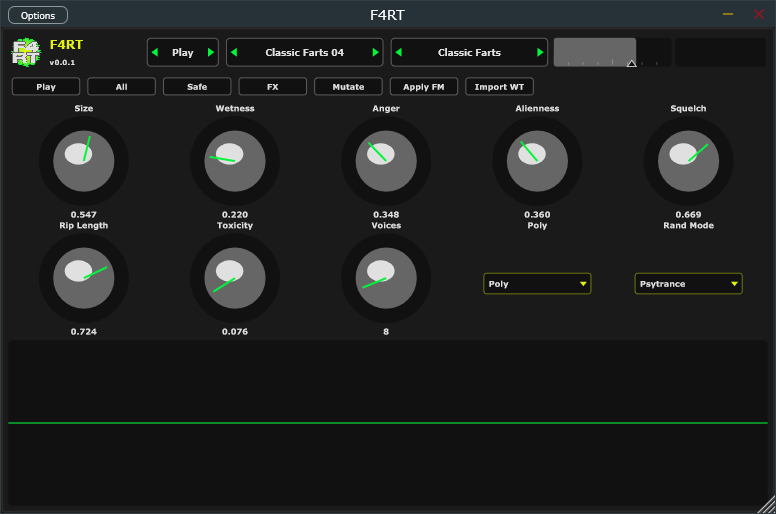
Task: Close the F4RT window
Action: point(759,14)
